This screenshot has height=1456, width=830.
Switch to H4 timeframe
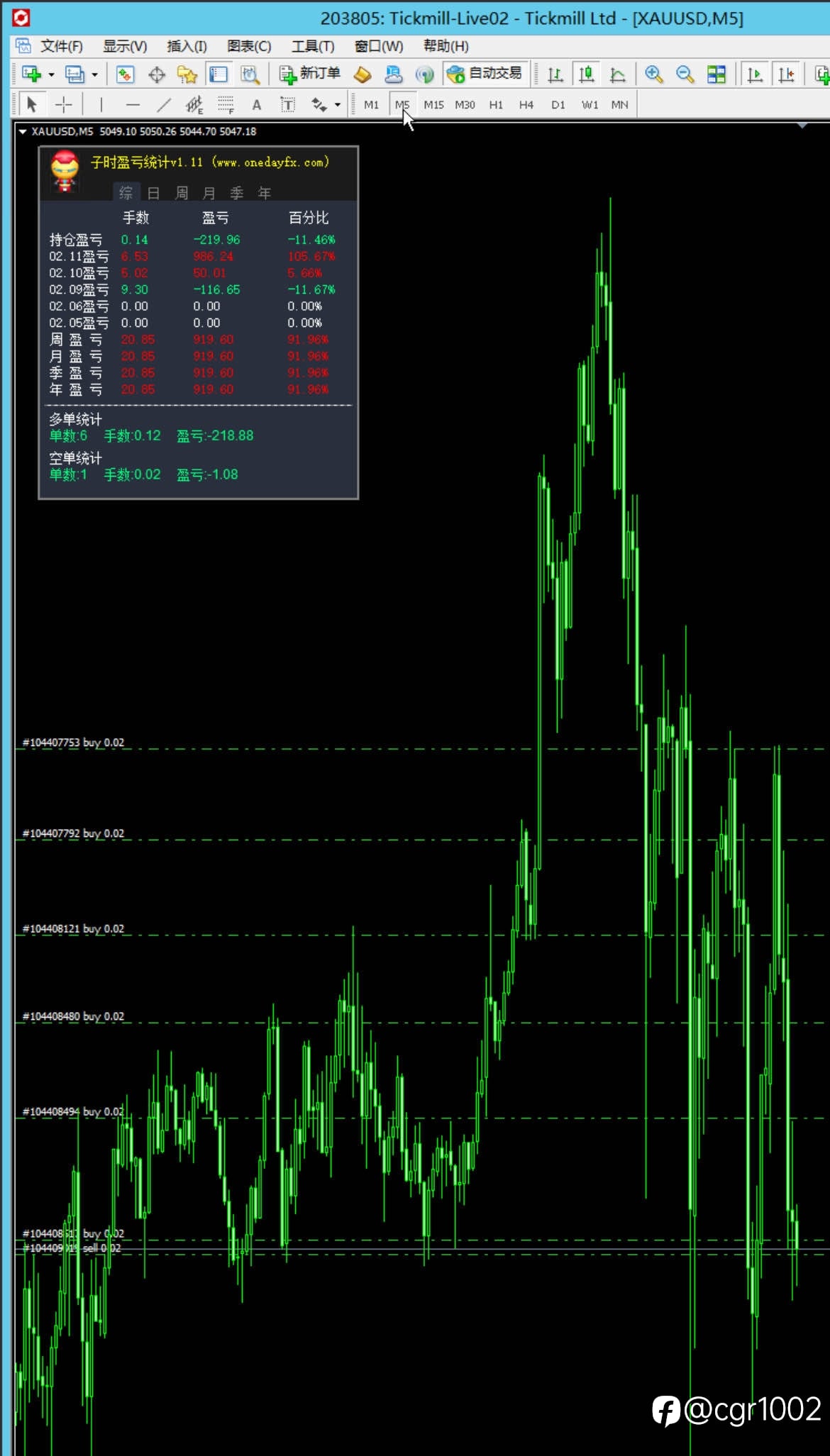[x=526, y=105]
